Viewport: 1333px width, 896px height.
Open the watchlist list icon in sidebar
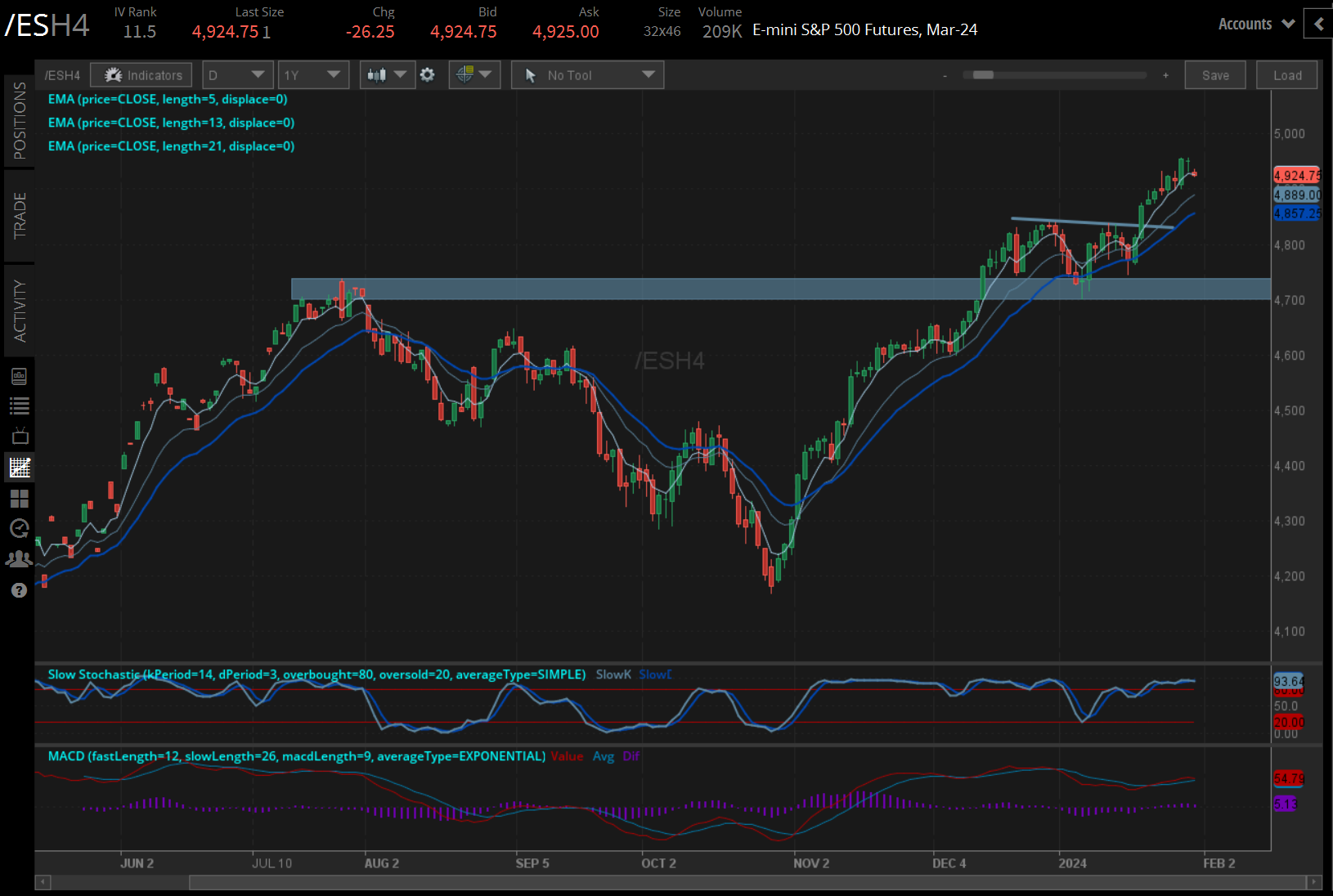pos(20,405)
